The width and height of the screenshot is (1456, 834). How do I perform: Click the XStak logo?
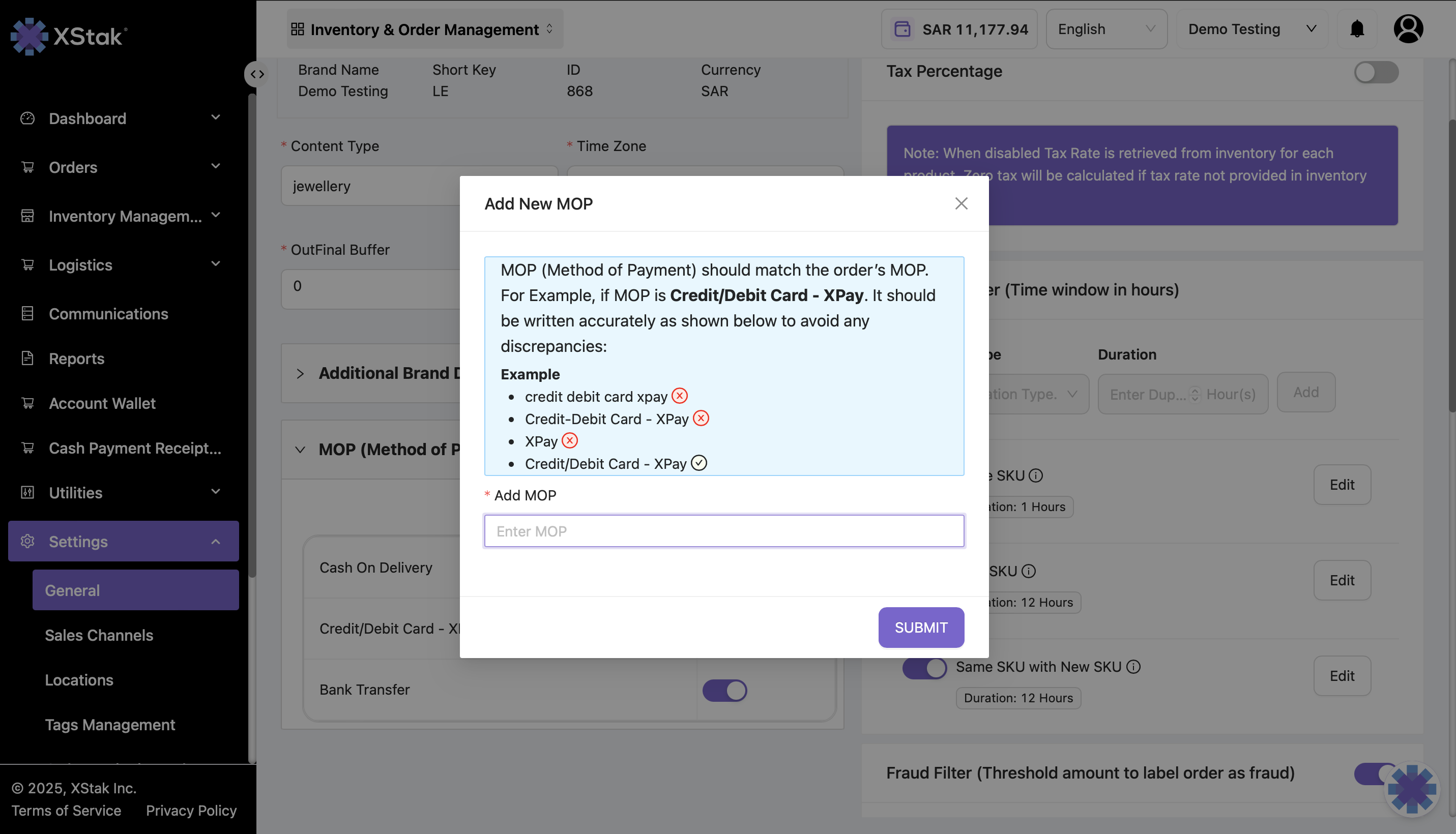pos(69,36)
